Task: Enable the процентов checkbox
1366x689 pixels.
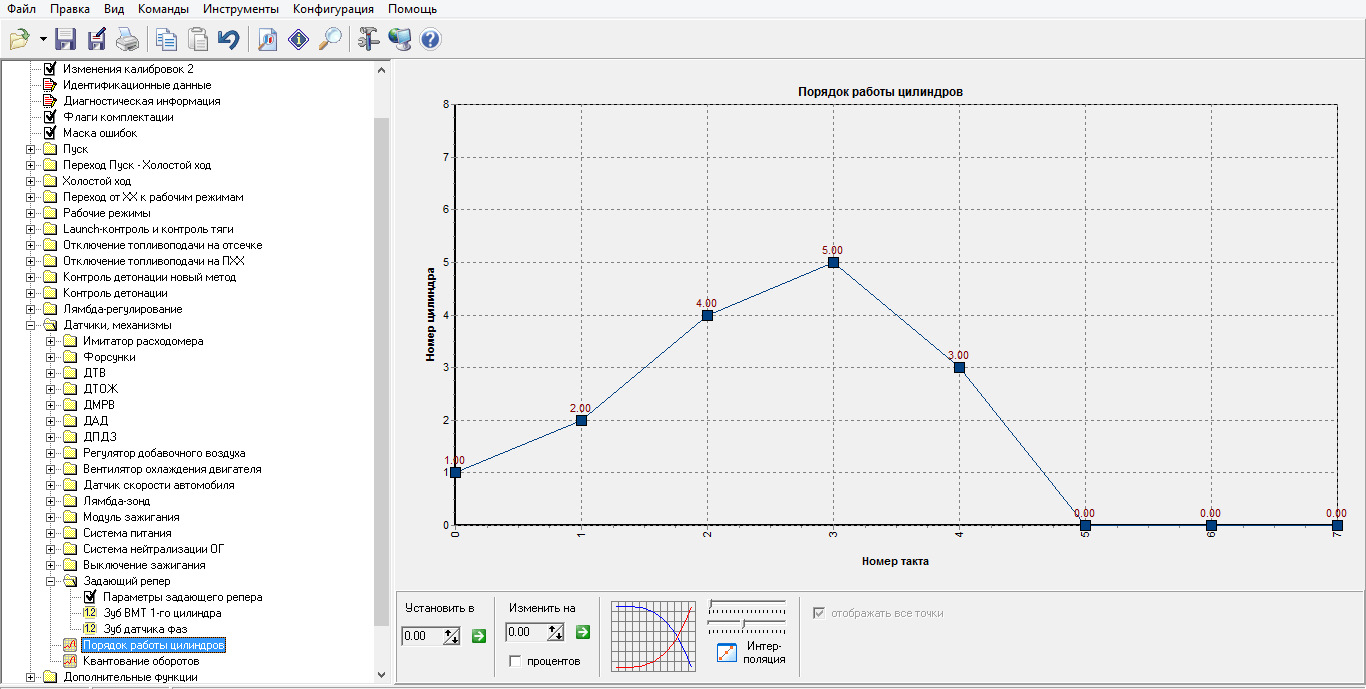Action: coord(514,661)
